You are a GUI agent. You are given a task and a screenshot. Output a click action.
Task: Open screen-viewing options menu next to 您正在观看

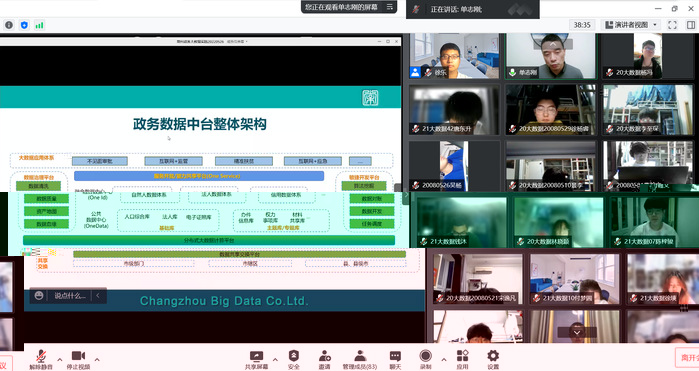tap(389, 7)
